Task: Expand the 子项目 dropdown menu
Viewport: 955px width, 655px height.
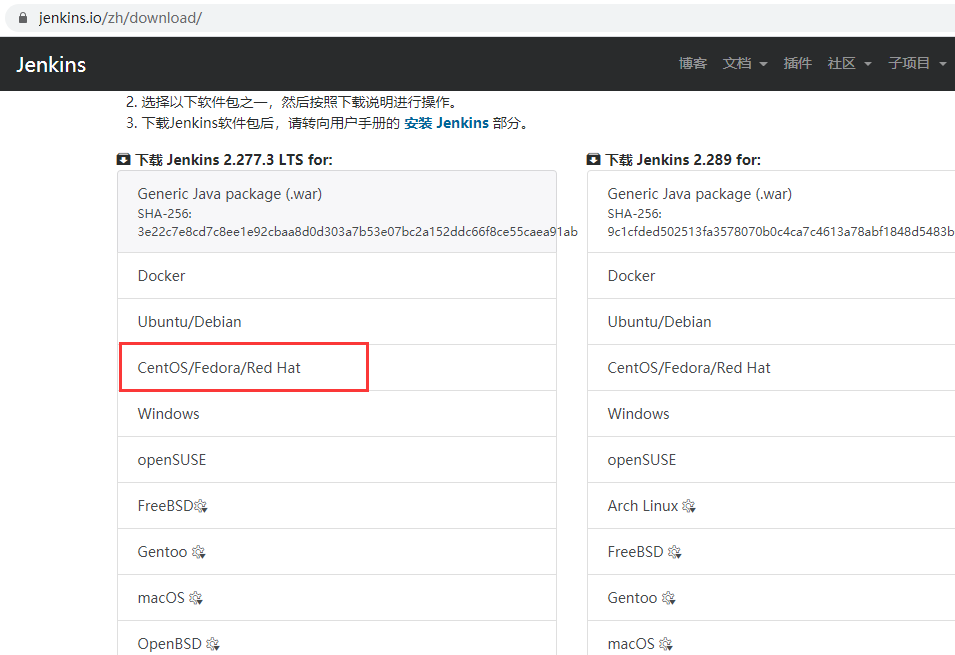Action: [916, 63]
